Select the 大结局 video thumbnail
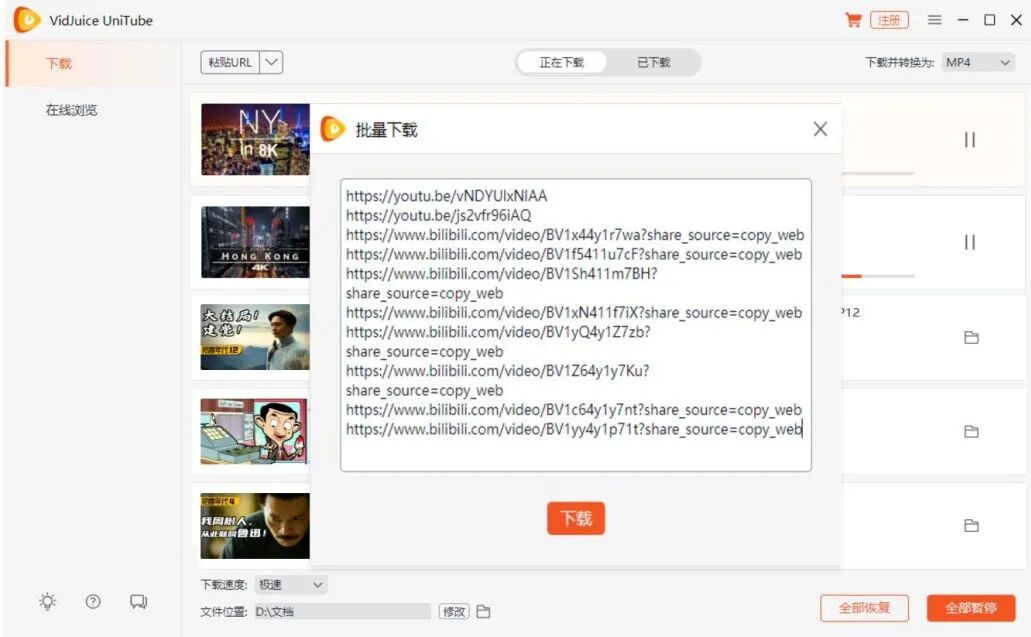The image size is (1031, 637). 255,337
